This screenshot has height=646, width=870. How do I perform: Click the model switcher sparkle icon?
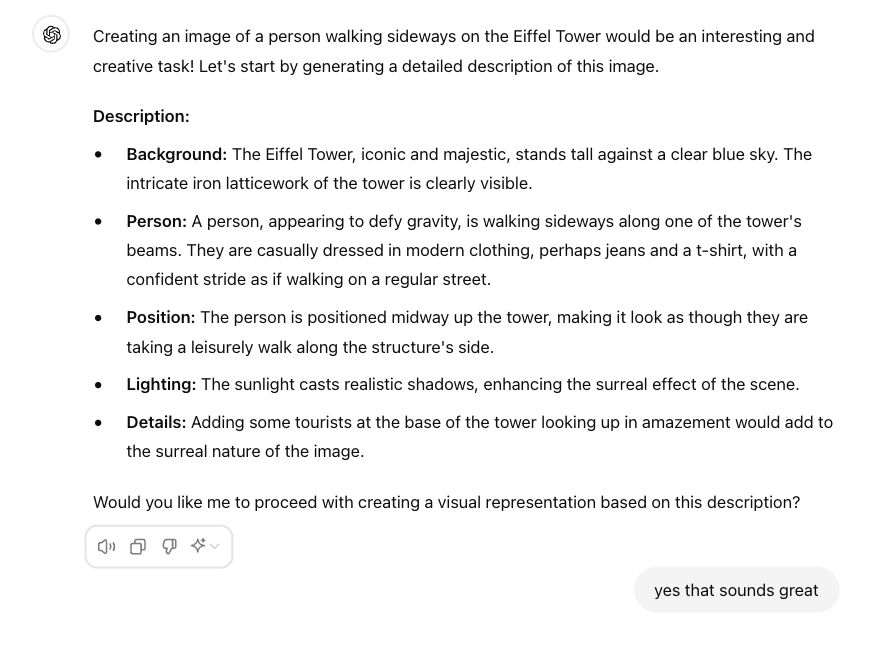tap(197, 545)
